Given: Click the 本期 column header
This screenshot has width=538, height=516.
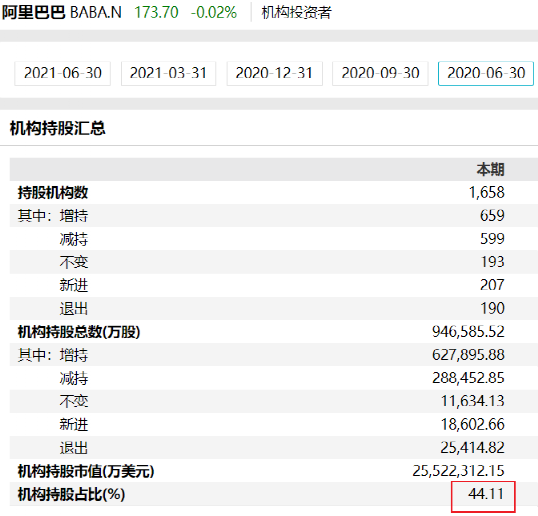Looking at the screenshot, I should (491, 169).
